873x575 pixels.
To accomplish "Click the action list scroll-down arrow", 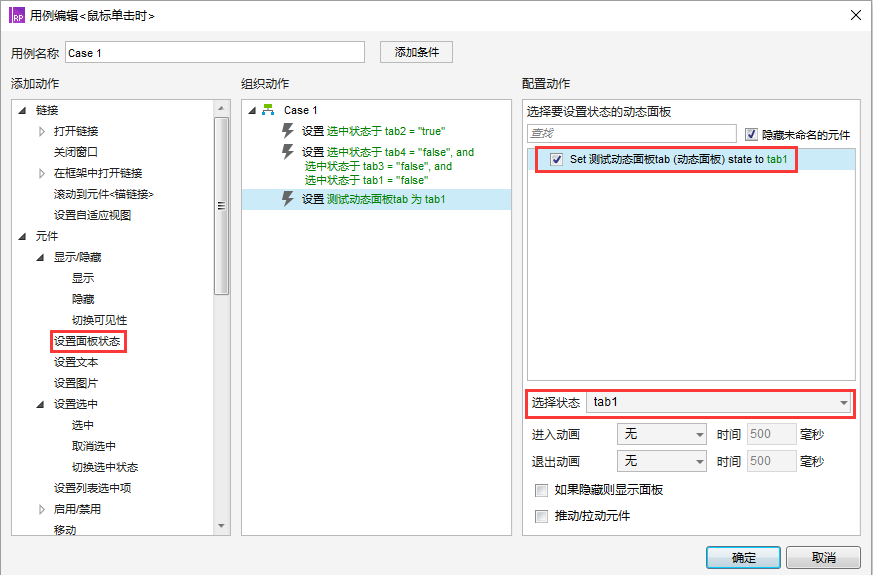I will click(x=222, y=526).
